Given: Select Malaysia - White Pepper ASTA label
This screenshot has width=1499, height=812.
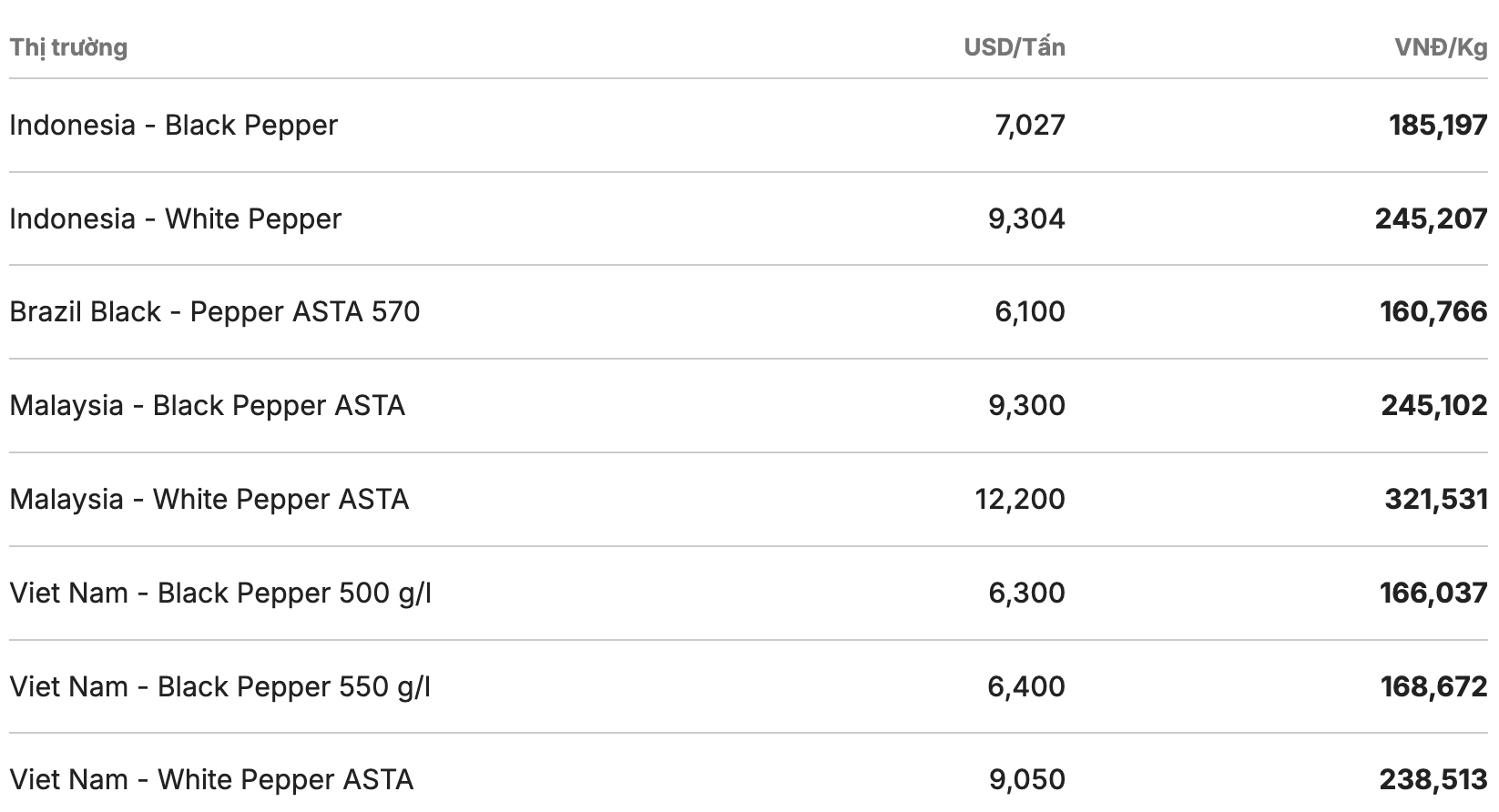Looking at the screenshot, I should pos(209,500).
